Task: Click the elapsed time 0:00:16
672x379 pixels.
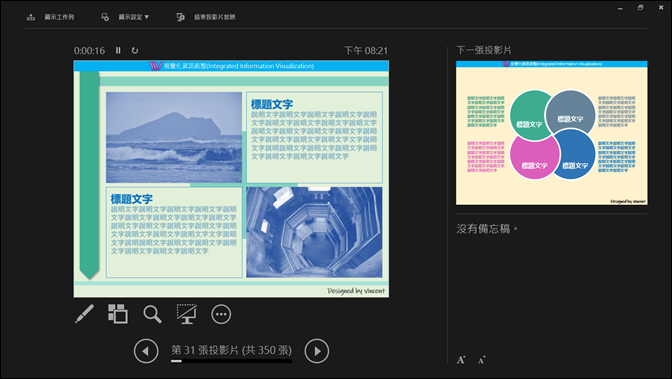Action: coord(89,51)
